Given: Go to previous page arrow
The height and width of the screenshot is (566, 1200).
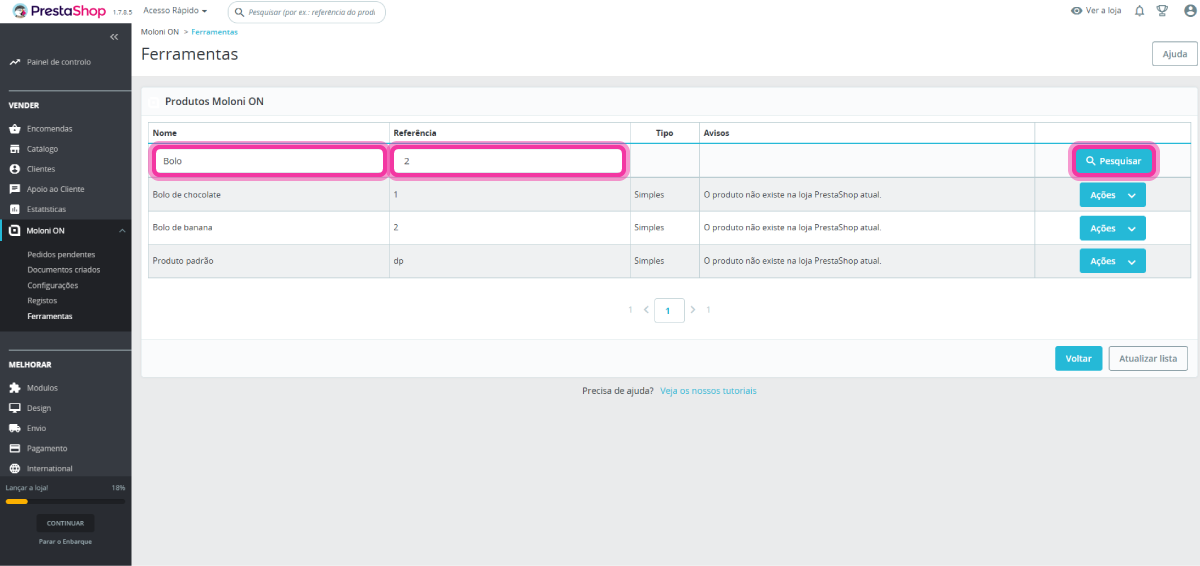Looking at the screenshot, I should [646, 310].
